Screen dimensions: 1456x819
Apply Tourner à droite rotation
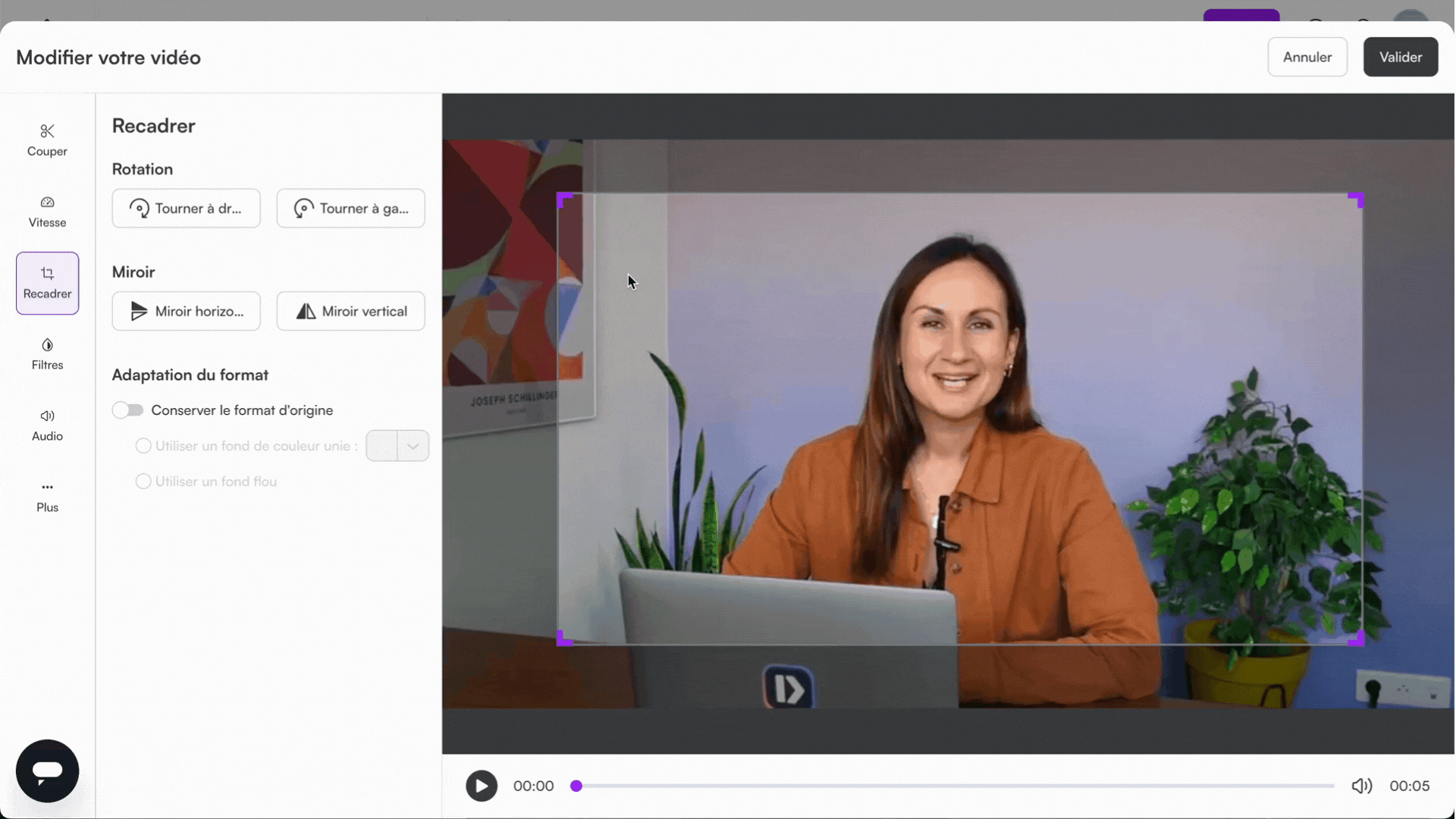coord(186,208)
